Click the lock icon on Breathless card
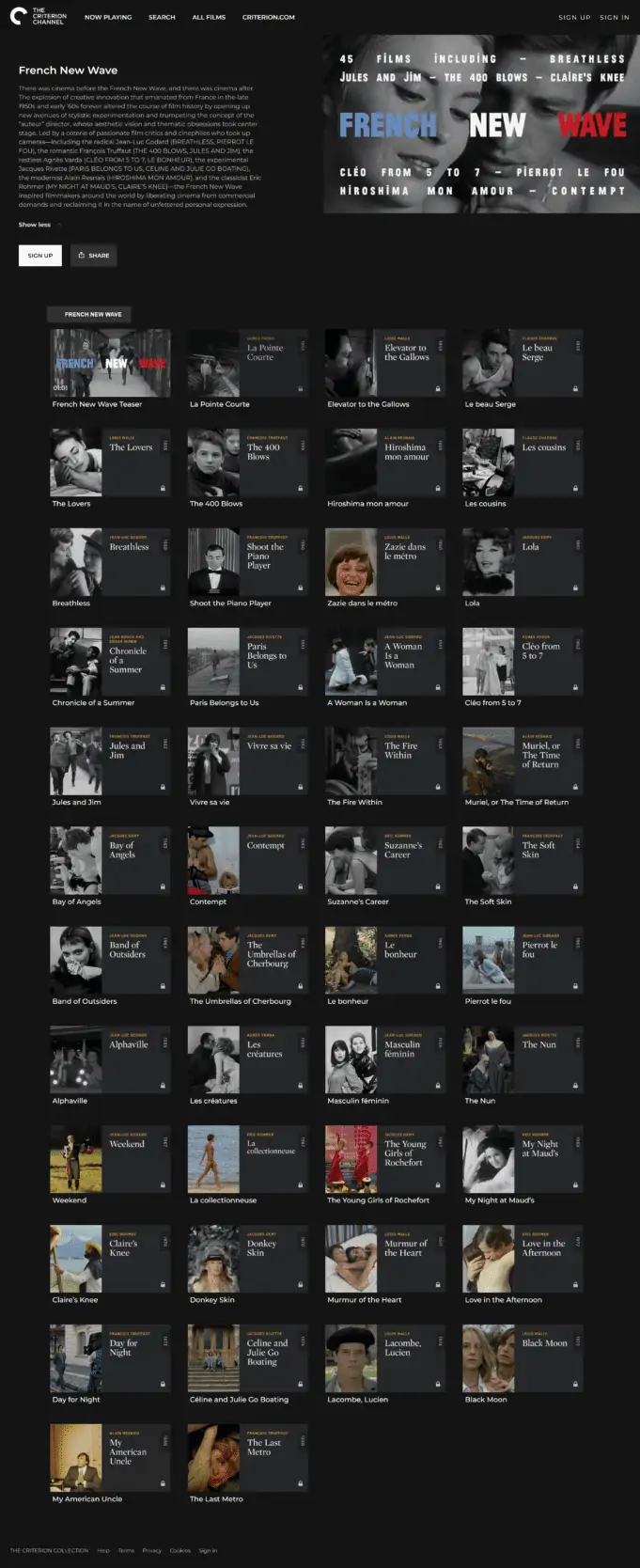The image size is (640, 1568). [x=163, y=588]
